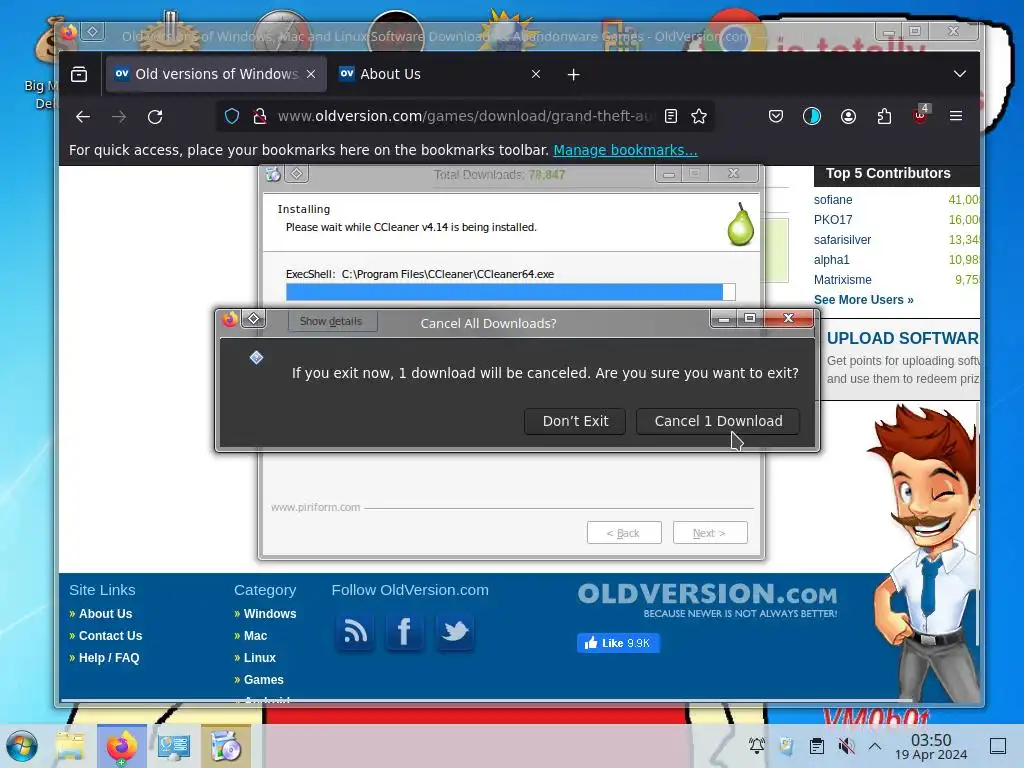Close the Old versions of Windows tab

tap(311, 74)
